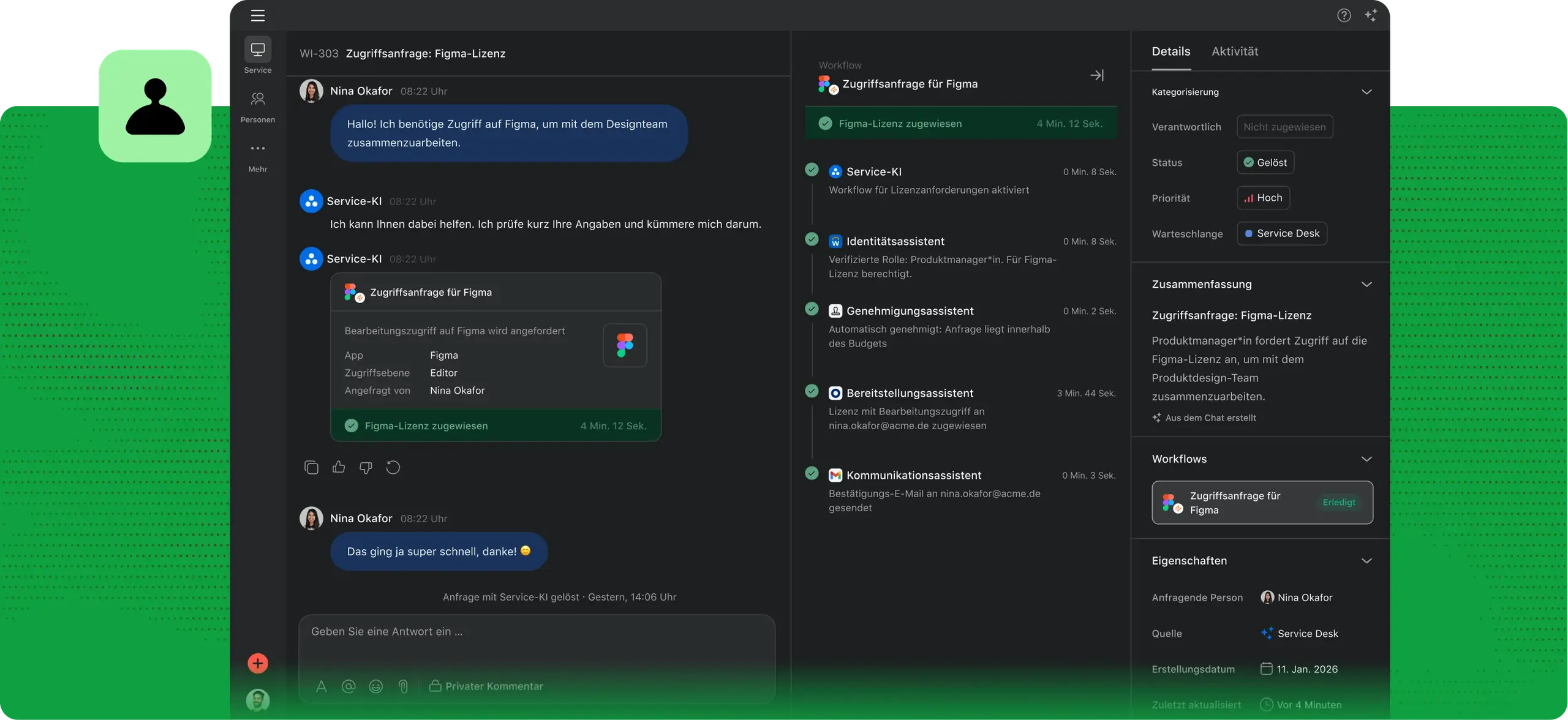Screen dimensions: 1568x720
Task: Toggle Privater Kommentar lock option
Action: (x=486, y=686)
